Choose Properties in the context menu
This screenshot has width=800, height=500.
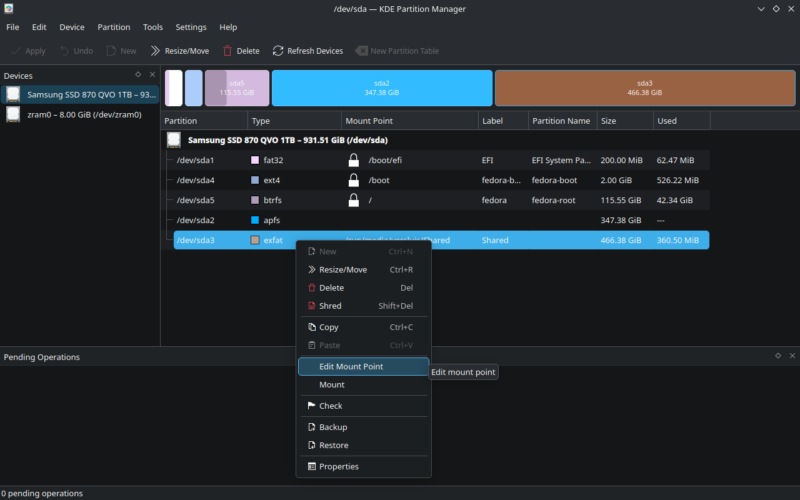pyautogui.click(x=363, y=466)
